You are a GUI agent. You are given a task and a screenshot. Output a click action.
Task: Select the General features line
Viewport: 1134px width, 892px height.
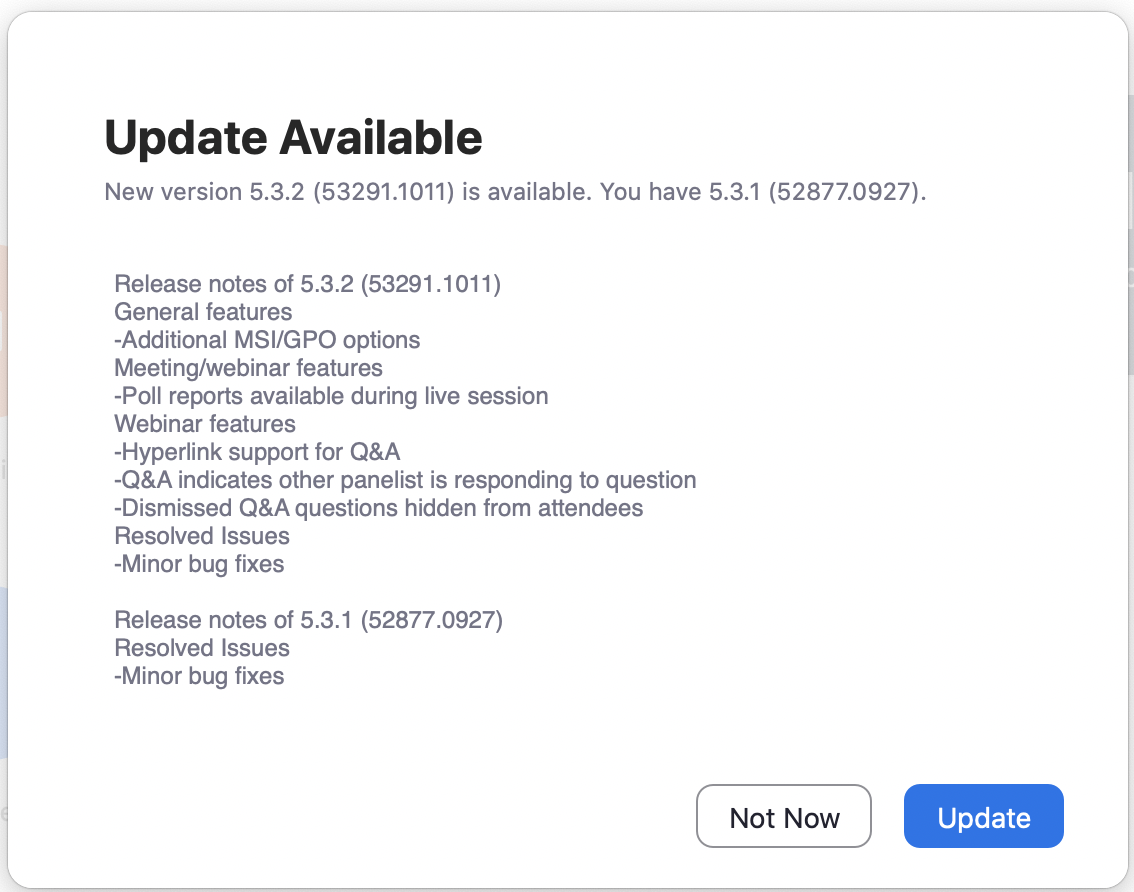[203, 312]
